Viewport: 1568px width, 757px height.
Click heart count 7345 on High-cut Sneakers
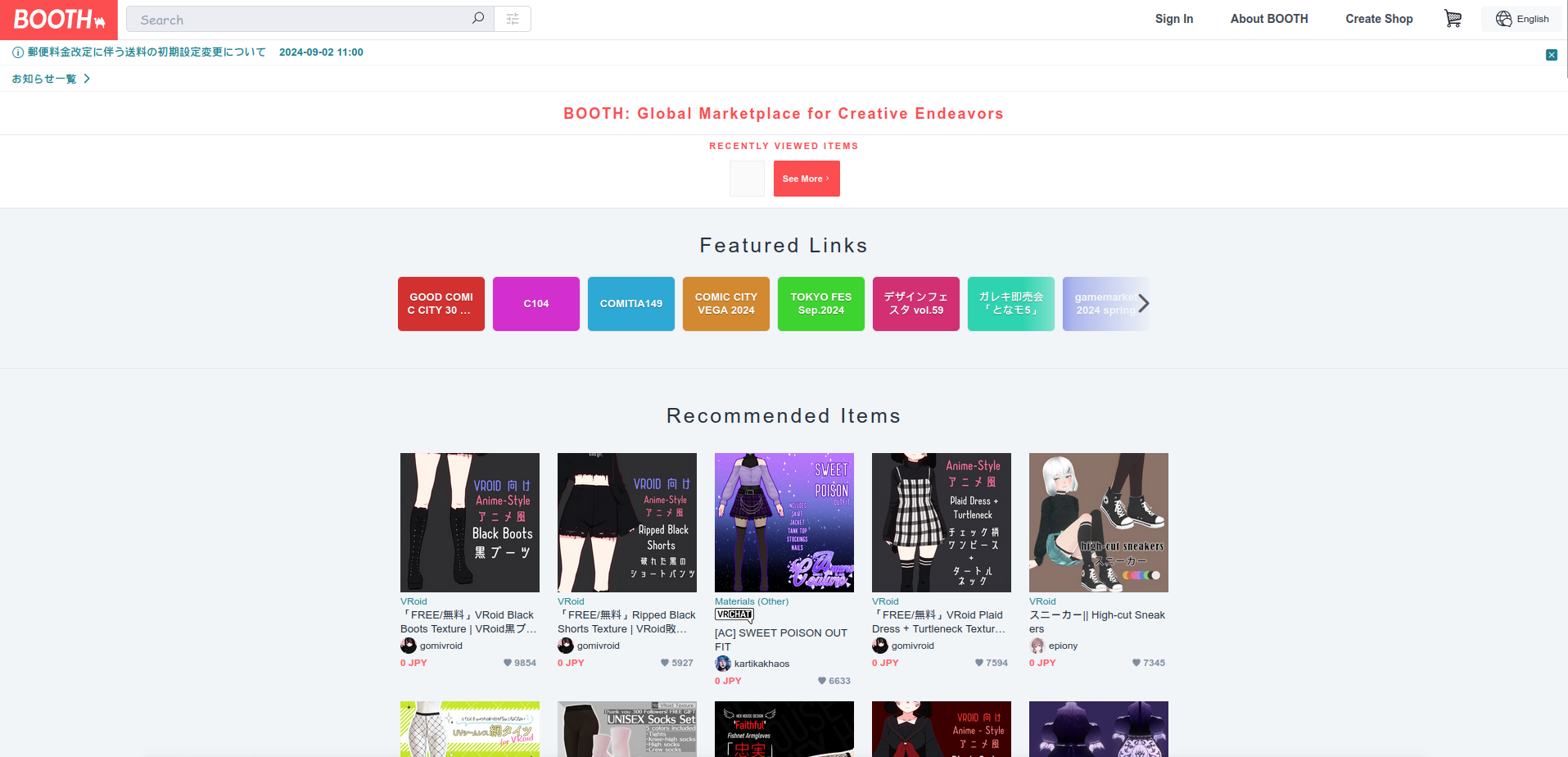1149,663
